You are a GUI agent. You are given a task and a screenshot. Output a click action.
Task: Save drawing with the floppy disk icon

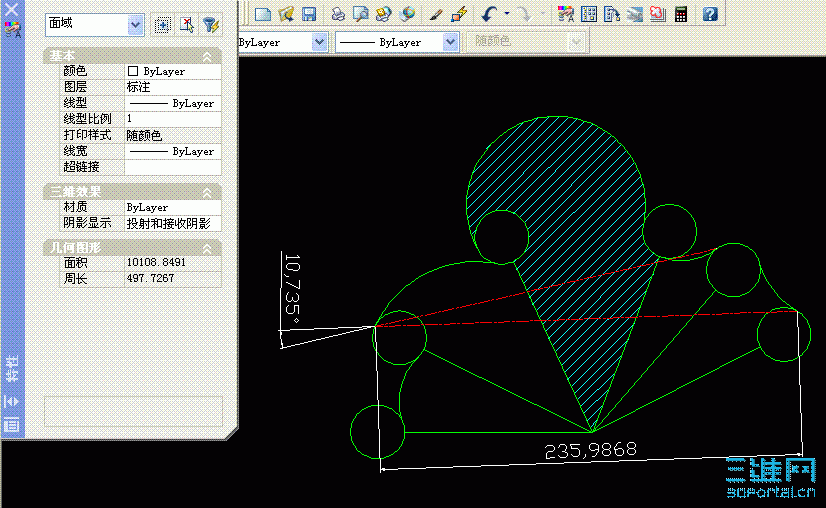(x=309, y=14)
